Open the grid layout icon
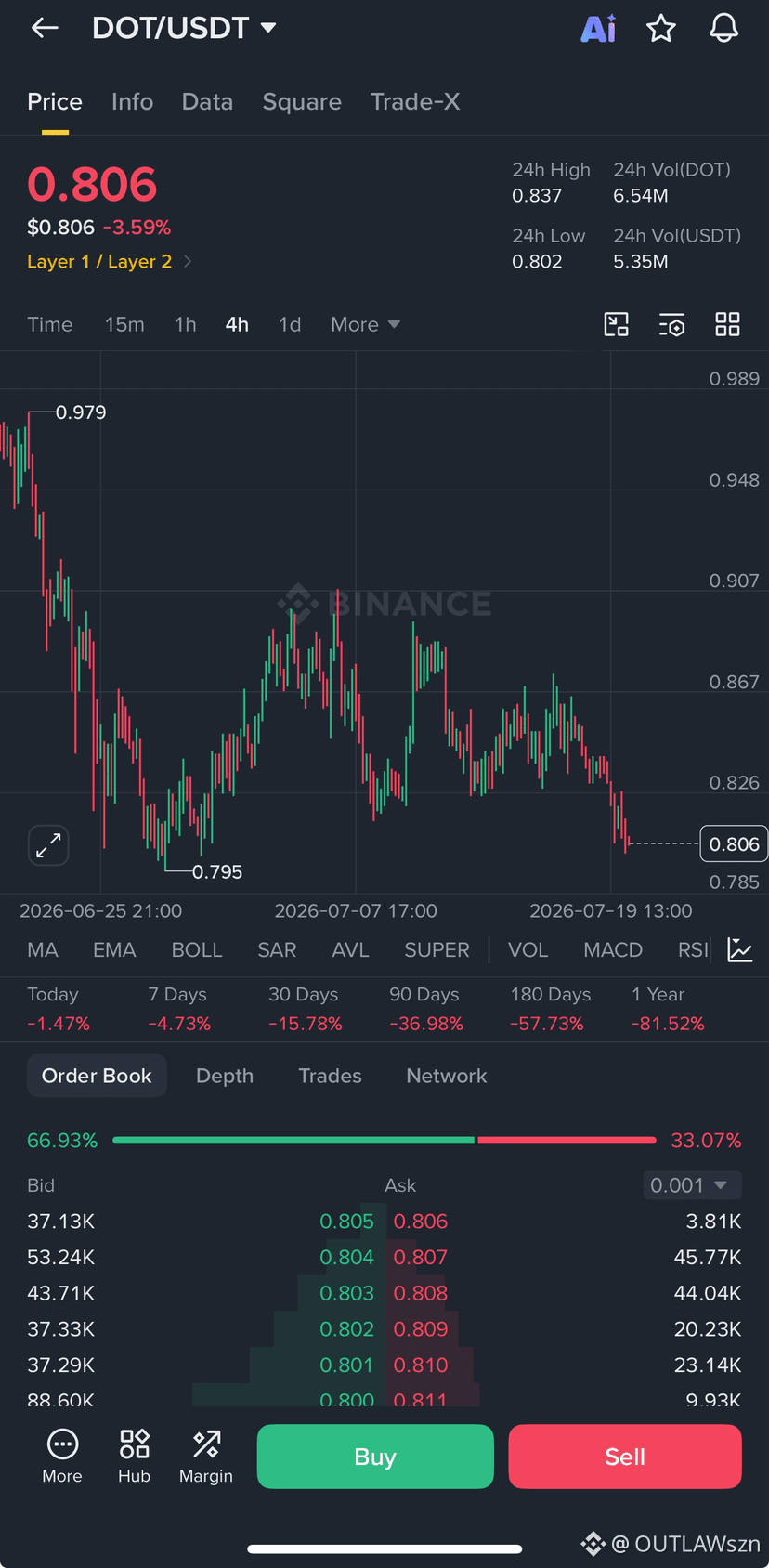This screenshot has height=1568, width=769. pos(727,324)
